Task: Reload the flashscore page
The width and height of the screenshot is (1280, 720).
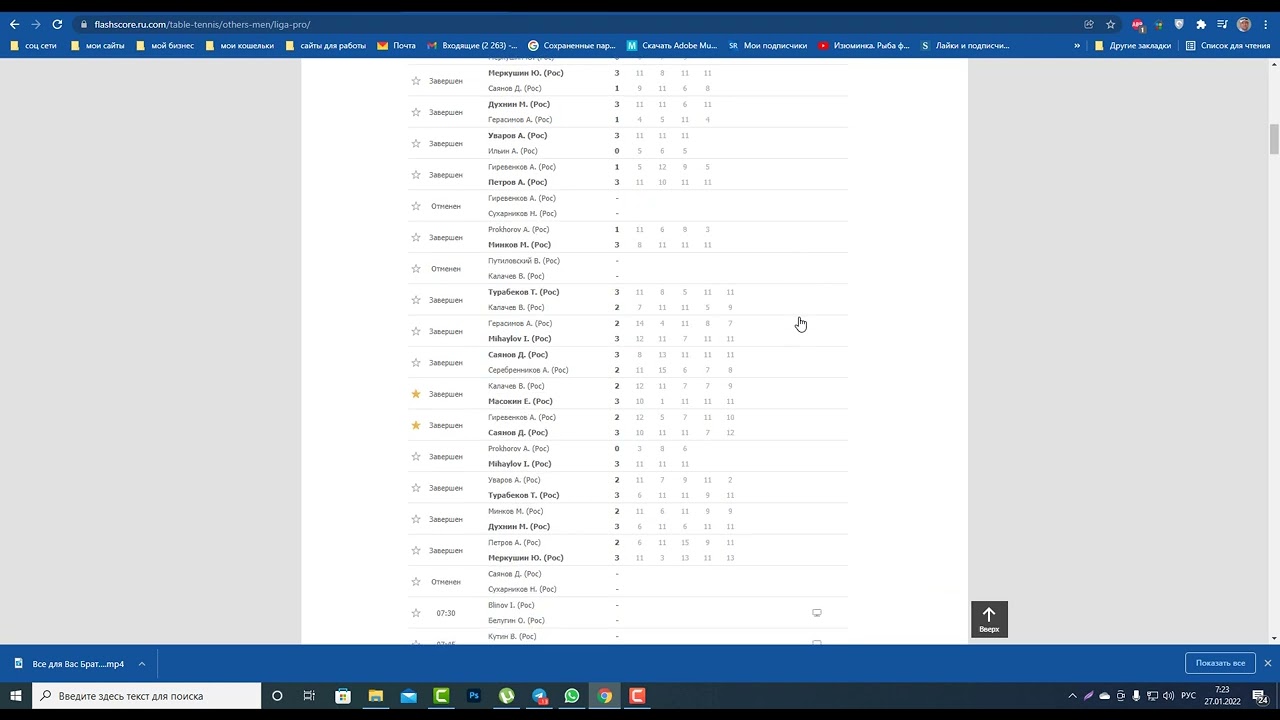Action: pos(57,24)
